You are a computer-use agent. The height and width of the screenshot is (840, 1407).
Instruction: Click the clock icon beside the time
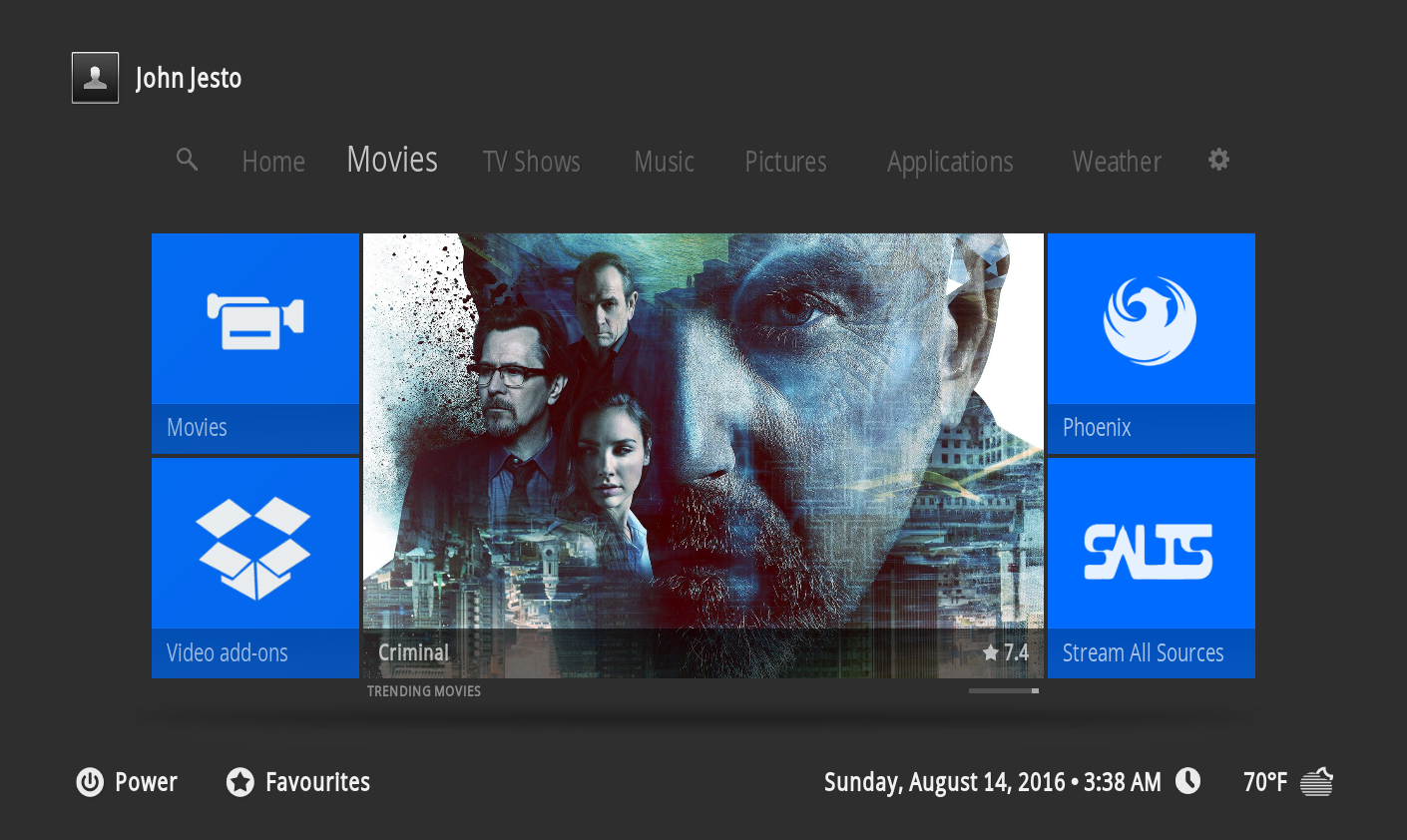pos(1187,781)
